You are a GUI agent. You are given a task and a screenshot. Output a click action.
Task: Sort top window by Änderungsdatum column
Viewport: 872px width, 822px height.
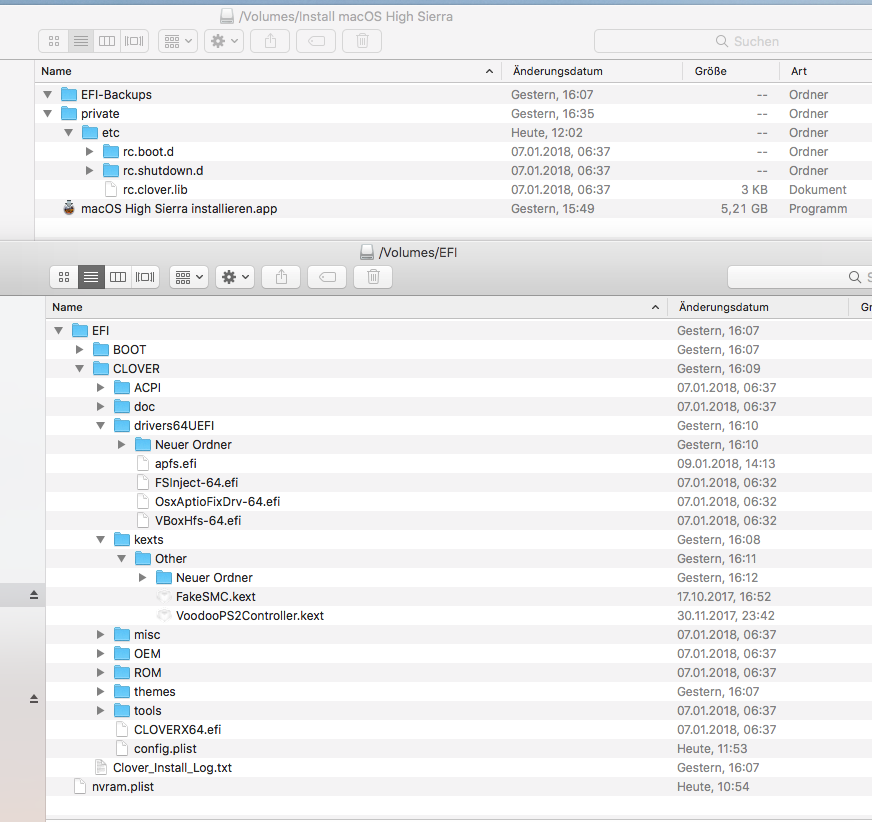[x=592, y=71]
